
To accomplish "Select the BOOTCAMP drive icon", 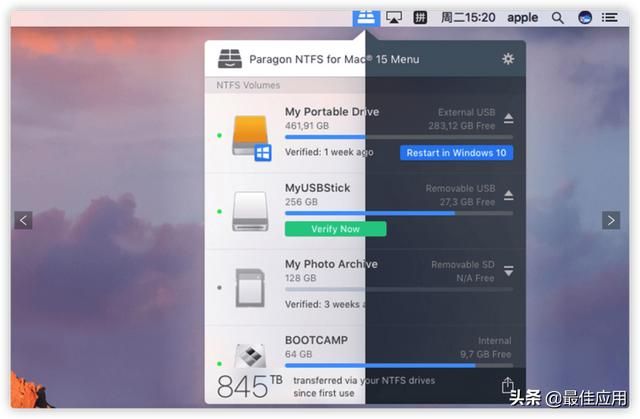I will pos(250,356).
